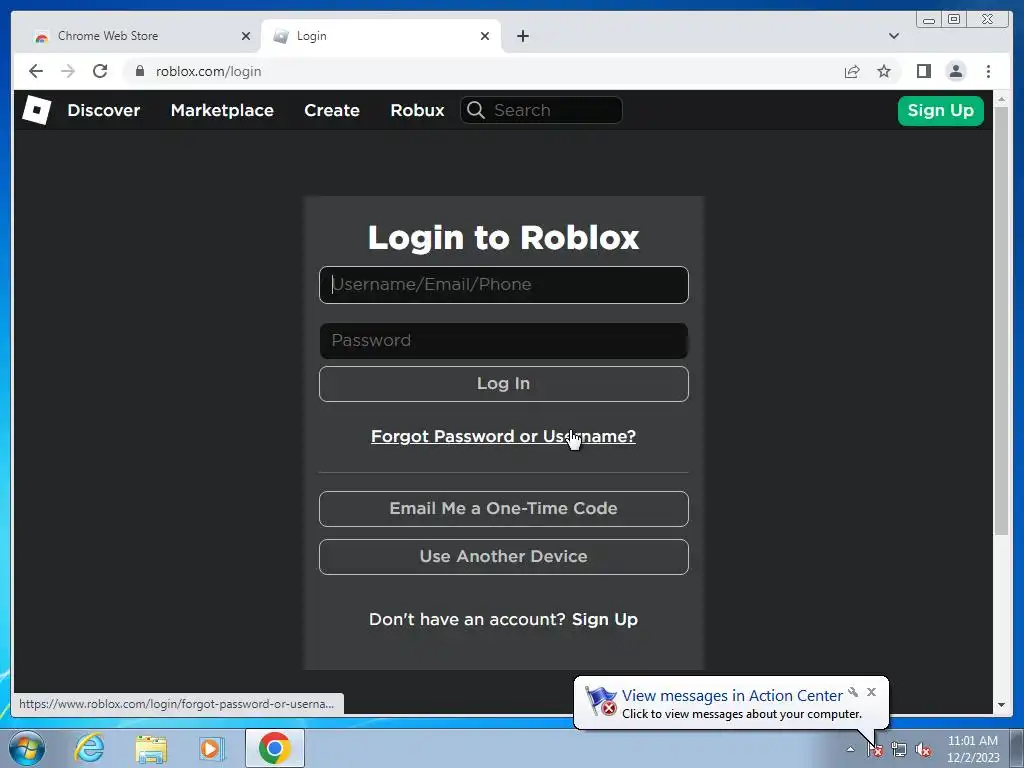Open the taskbar clock showing 11:01 AM
This screenshot has height=768, width=1024.
coord(972,749)
